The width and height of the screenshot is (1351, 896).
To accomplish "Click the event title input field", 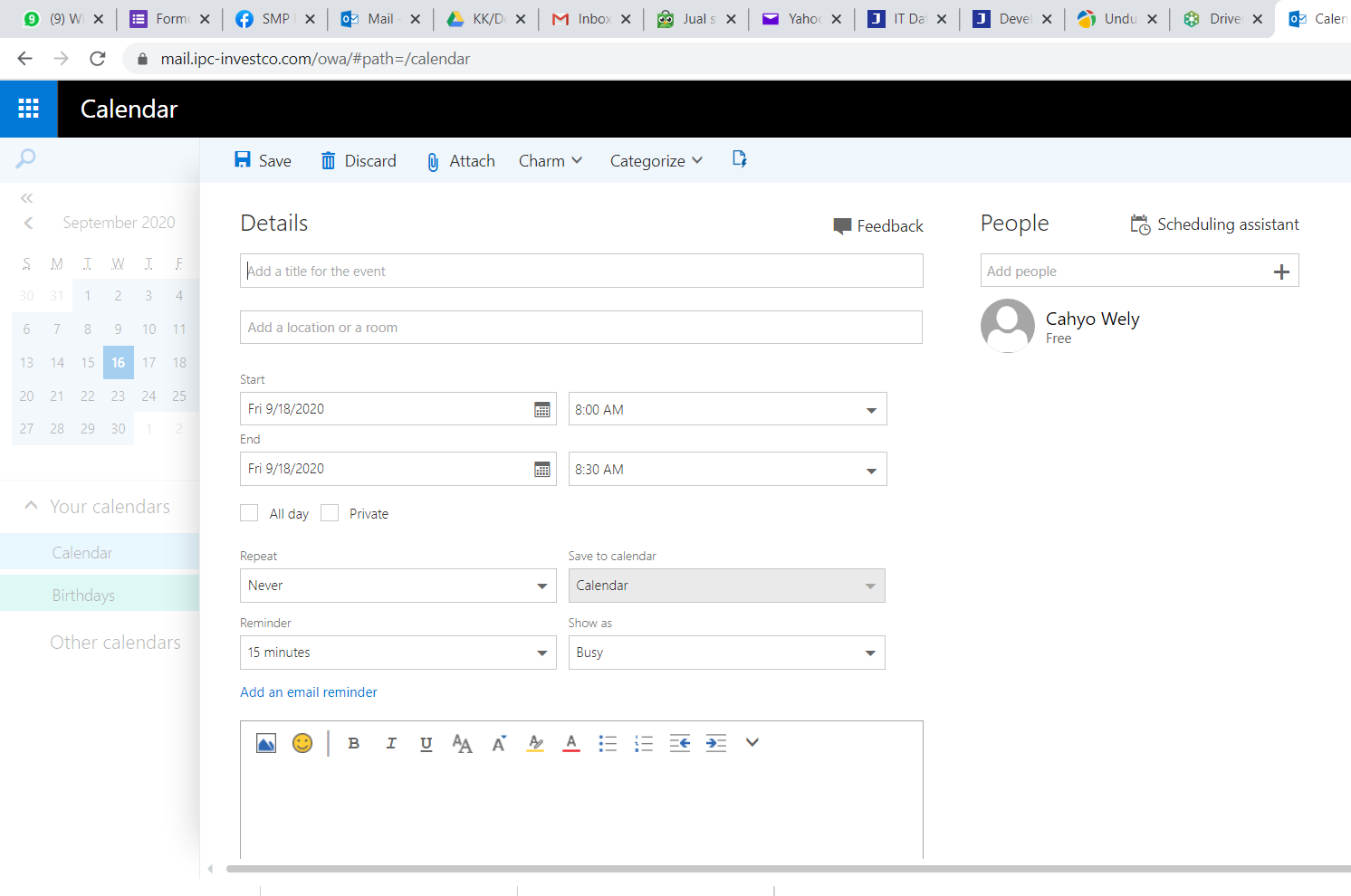I will 580,271.
